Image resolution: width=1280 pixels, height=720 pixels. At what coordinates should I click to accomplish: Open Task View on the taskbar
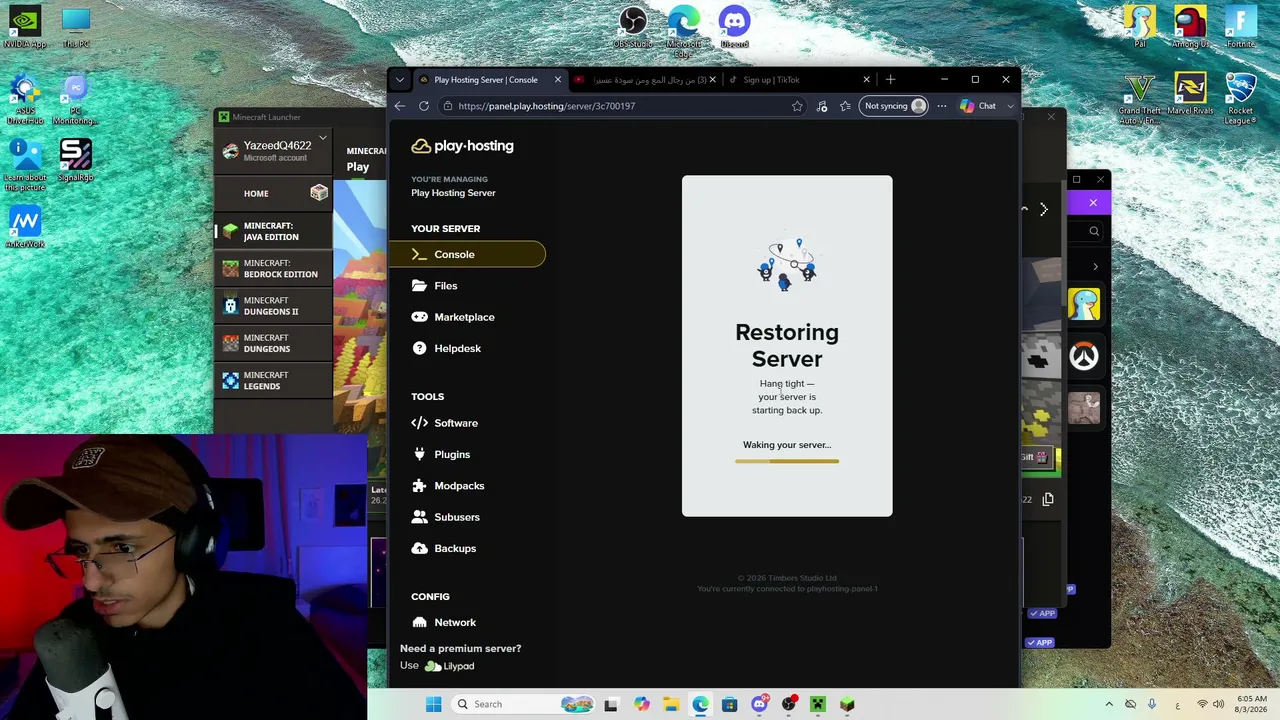coord(611,704)
